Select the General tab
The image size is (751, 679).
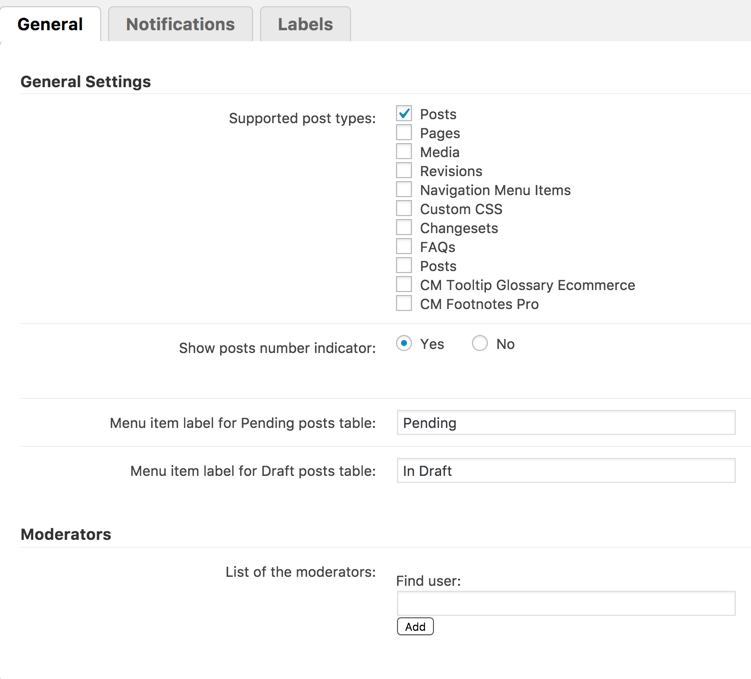click(50, 24)
